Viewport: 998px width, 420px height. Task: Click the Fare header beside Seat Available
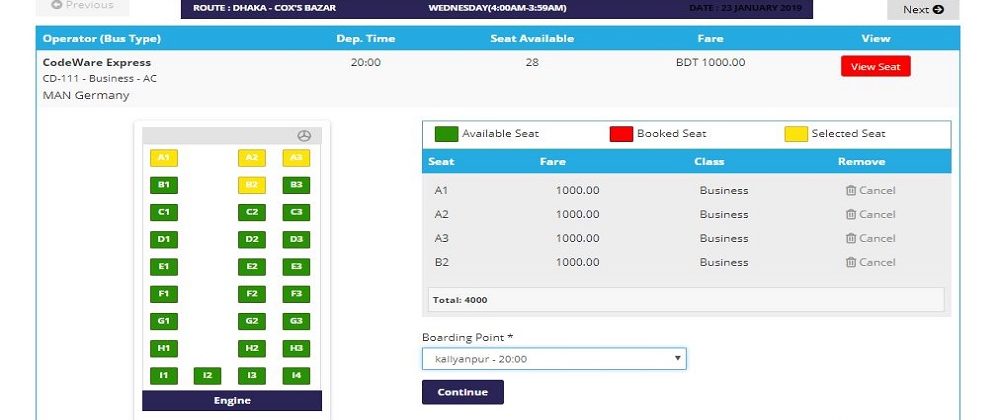pos(710,38)
